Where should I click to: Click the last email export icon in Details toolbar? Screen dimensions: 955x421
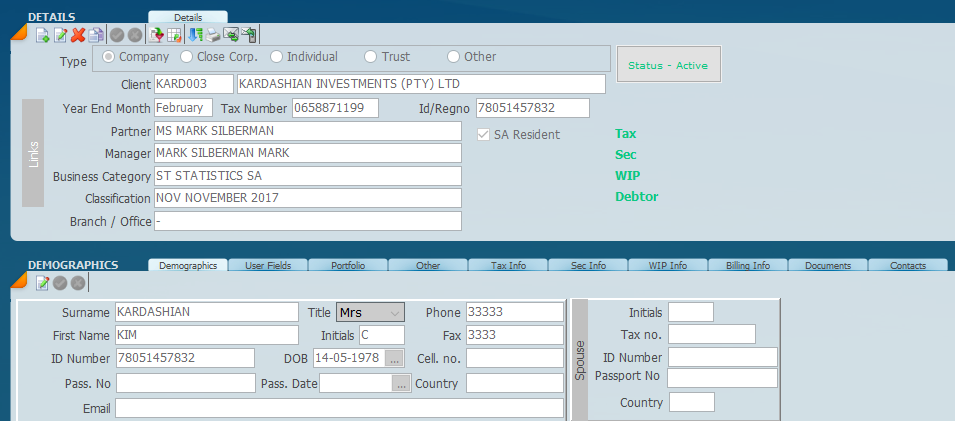[x=248, y=35]
